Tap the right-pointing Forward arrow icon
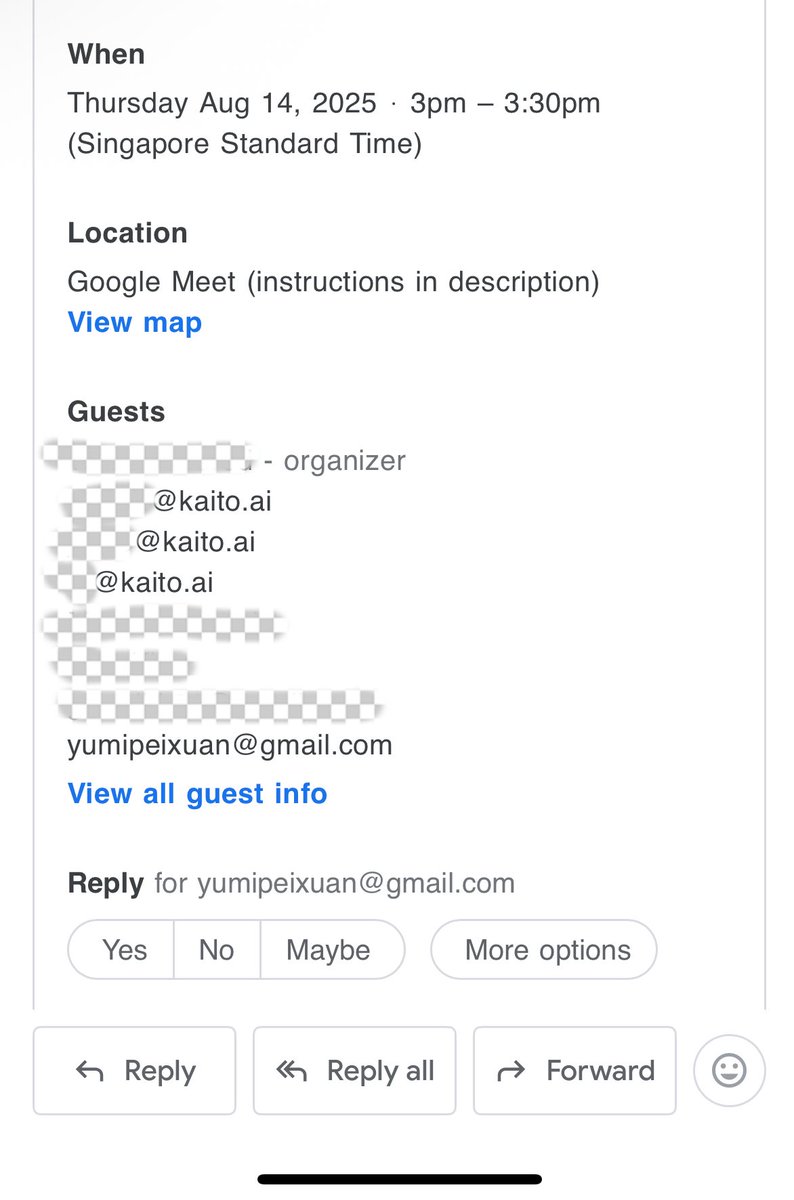The width and height of the screenshot is (794, 1200). tap(511, 1071)
